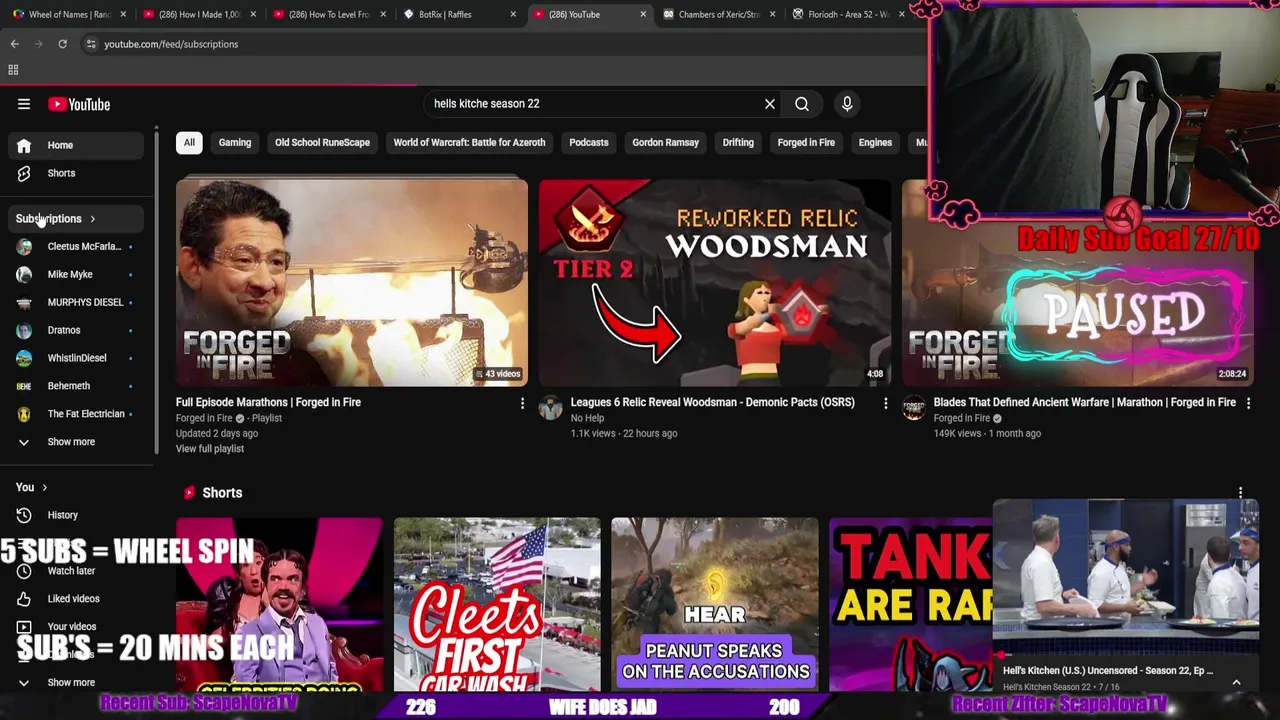Viewport: 1280px width, 720px height.
Task: Open Behemeth subscription
Action: (x=76, y=386)
